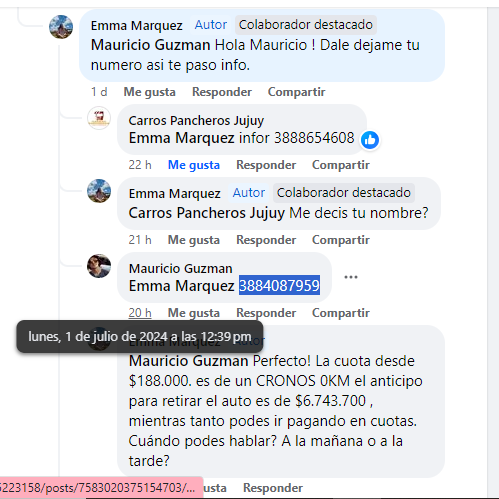Open Carros Pancheros Jujuy name link
The height and width of the screenshot is (499, 499).
196,120
